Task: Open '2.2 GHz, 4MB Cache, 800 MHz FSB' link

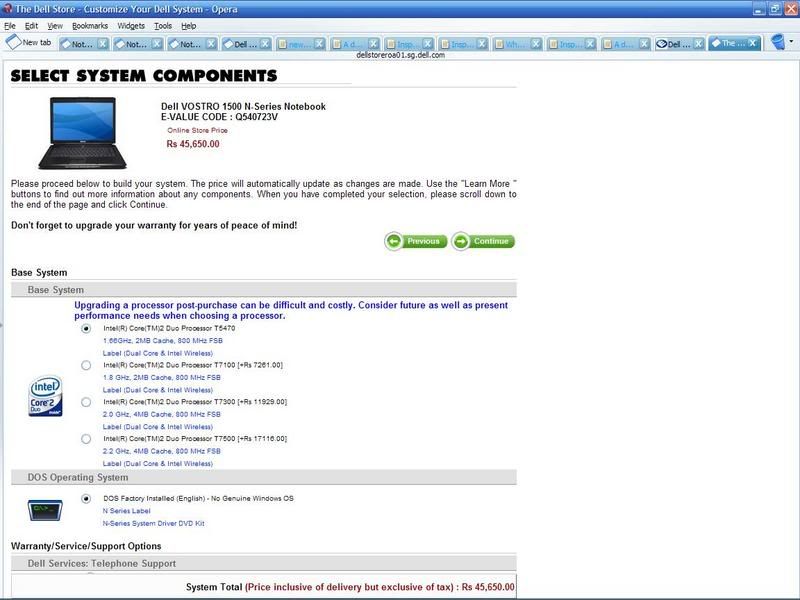Action: 162,451
